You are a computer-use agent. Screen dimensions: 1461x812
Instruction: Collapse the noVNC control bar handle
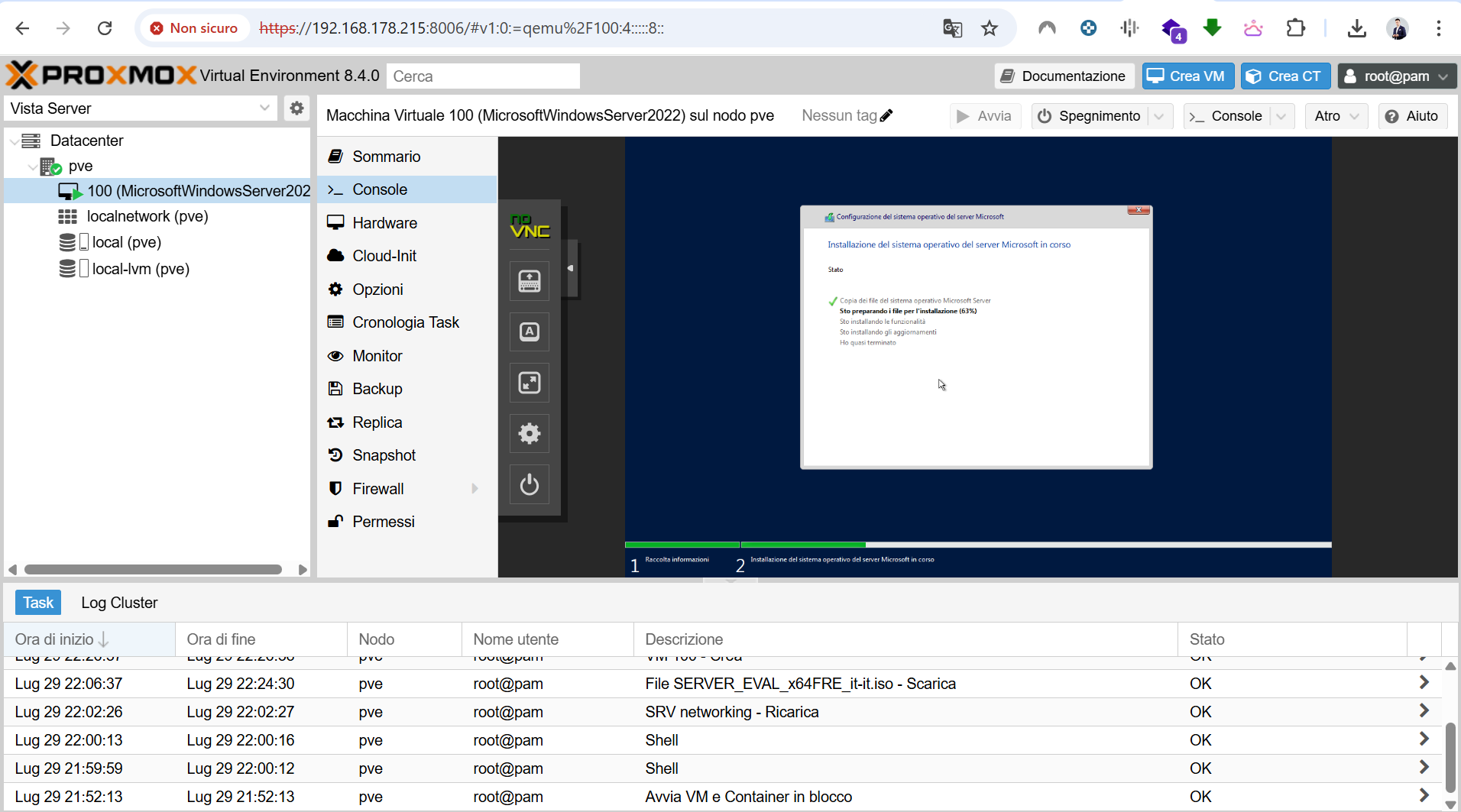(x=570, y=268)
